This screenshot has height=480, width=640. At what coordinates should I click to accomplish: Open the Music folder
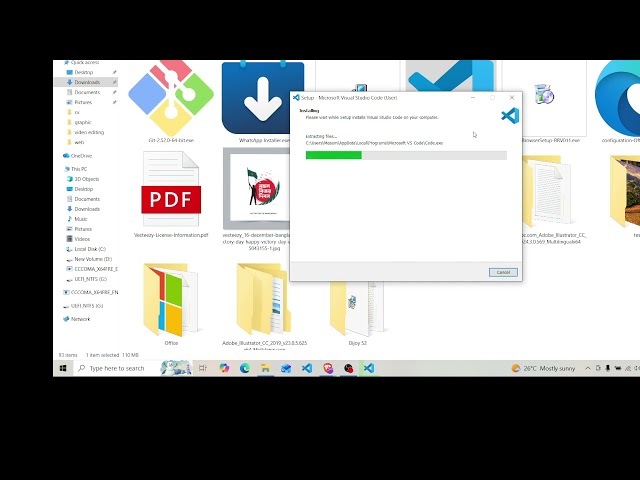(x=81, y=219)
